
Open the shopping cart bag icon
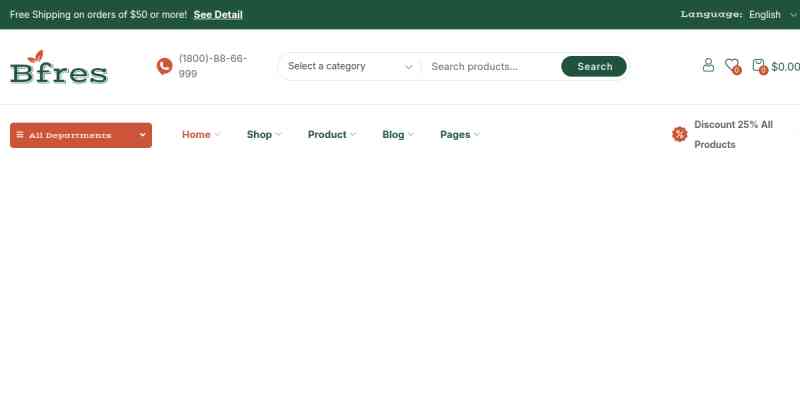[759, 65]
